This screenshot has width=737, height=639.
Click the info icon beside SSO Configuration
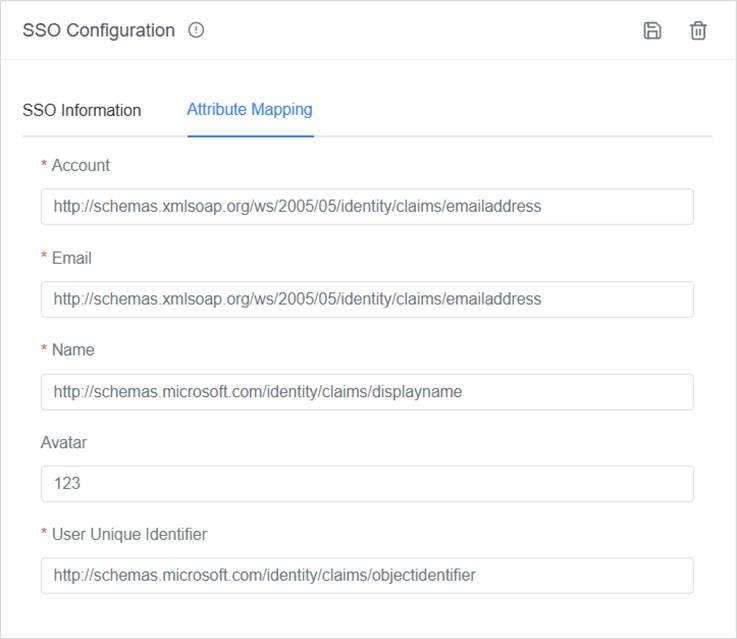(x=196, y=30)
